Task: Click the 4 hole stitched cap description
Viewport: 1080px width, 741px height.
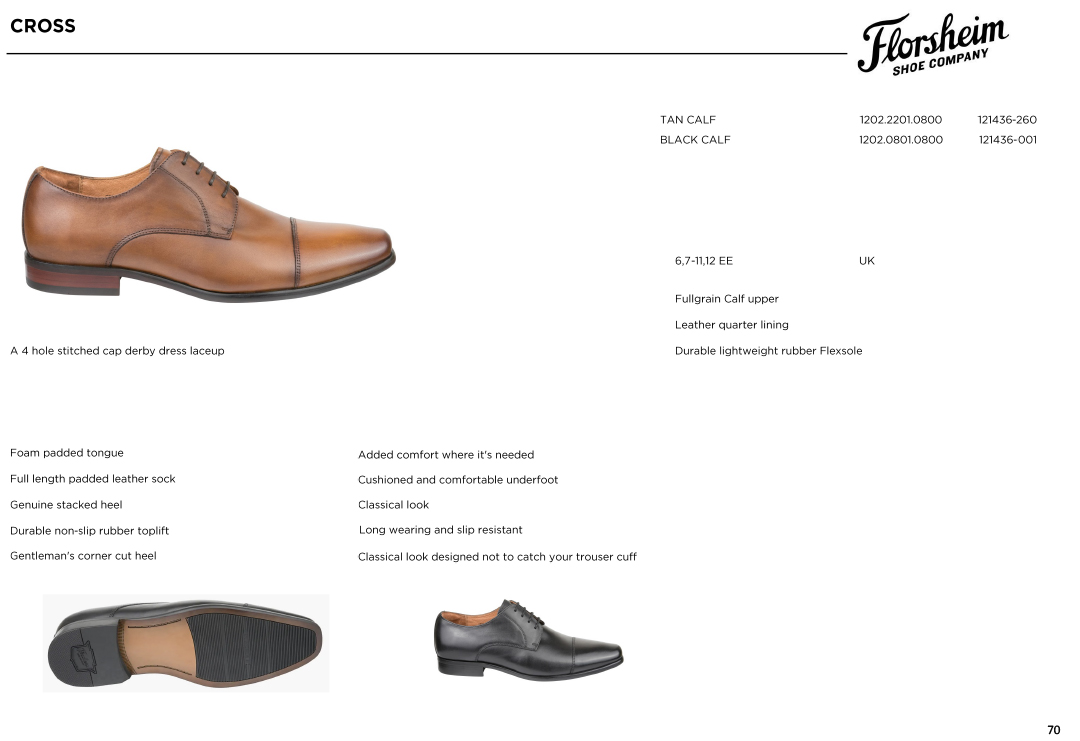Action: point(117,351)
